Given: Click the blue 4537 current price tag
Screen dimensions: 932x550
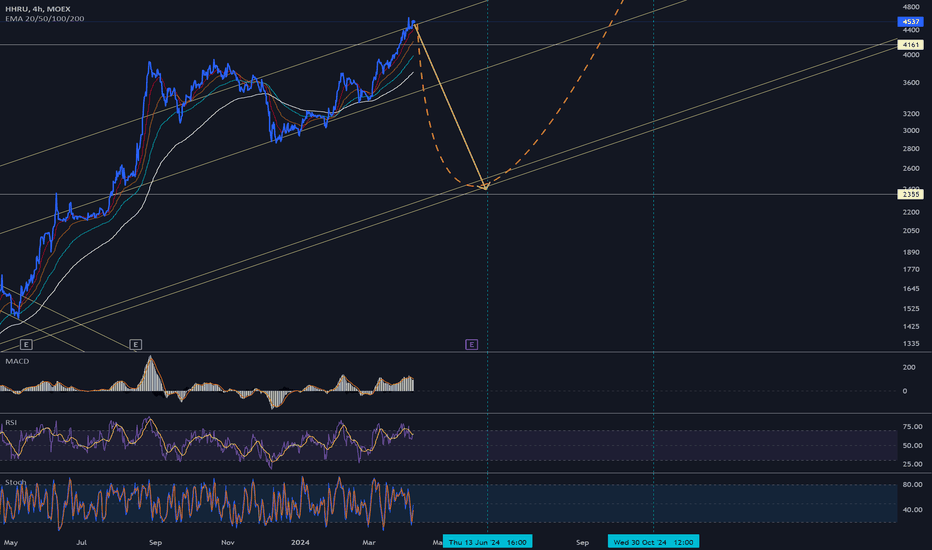Looking at the screenshot, I should (x=910, y=21).
